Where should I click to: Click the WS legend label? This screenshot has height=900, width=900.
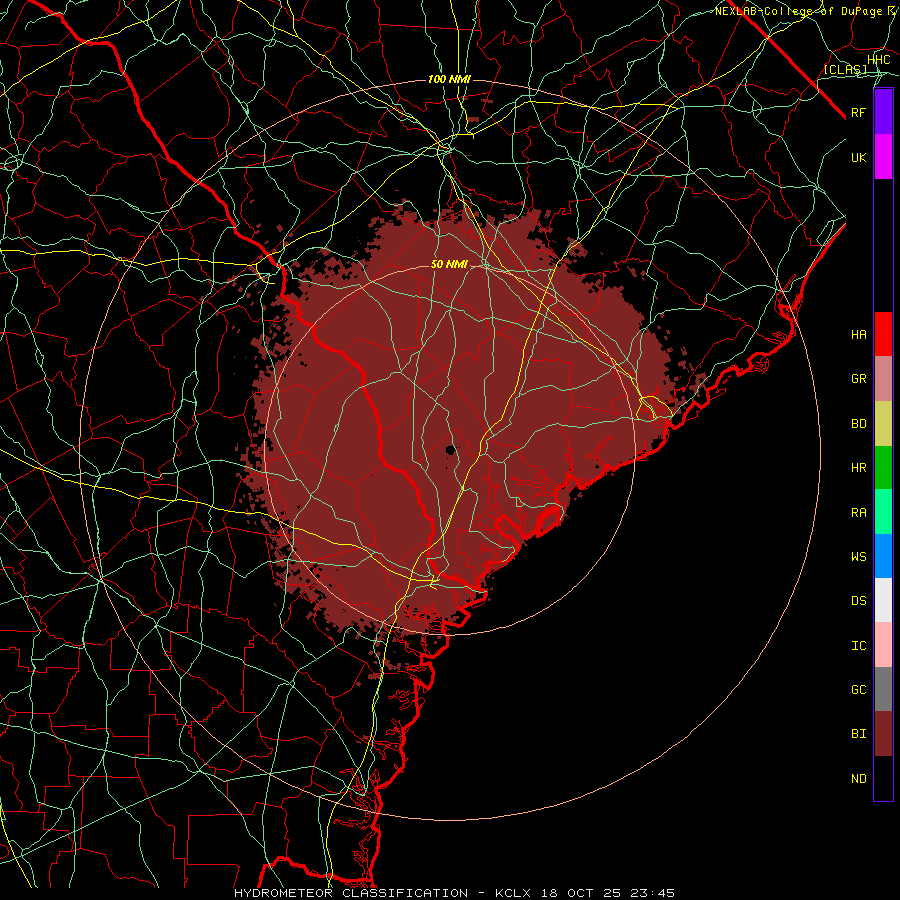859,556
